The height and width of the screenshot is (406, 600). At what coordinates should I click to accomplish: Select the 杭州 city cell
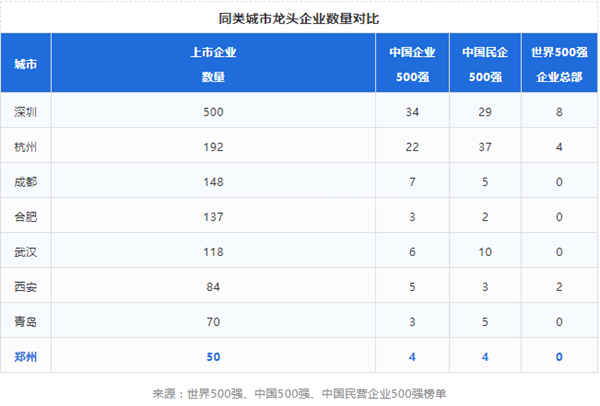26,146
